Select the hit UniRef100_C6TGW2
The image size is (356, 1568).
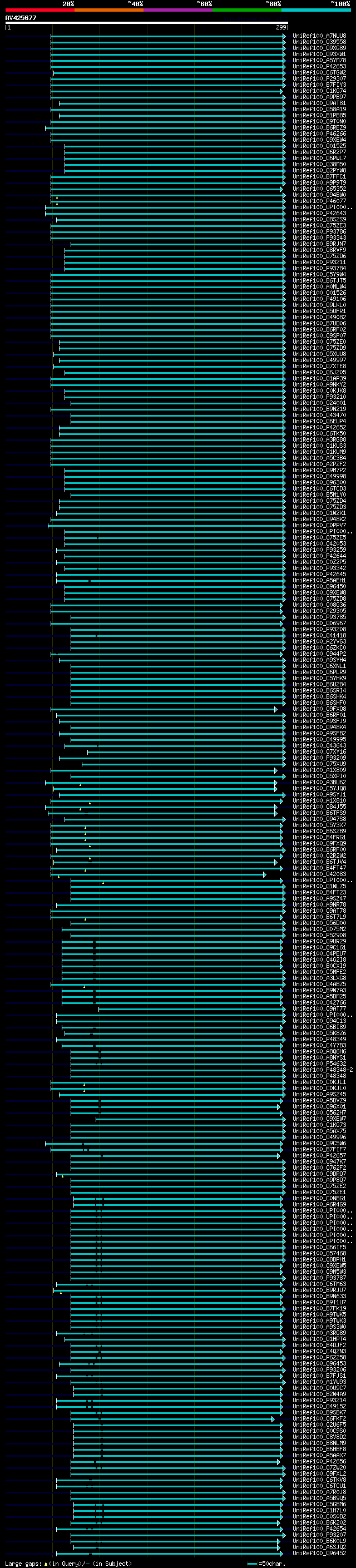pos(319,72)
